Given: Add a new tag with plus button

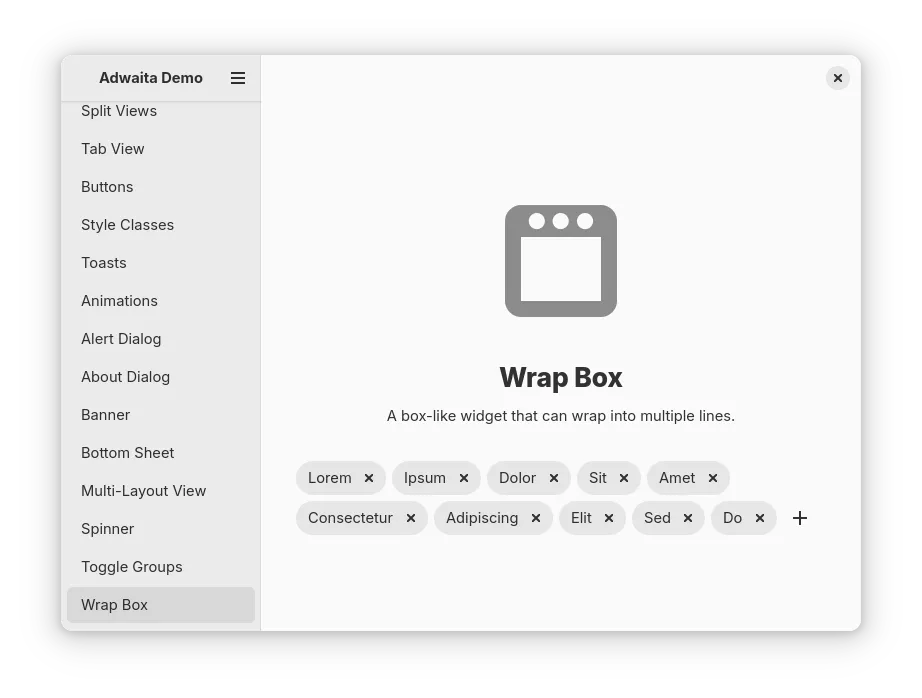Looking at the screenshot, I should [x=800, y=518].
